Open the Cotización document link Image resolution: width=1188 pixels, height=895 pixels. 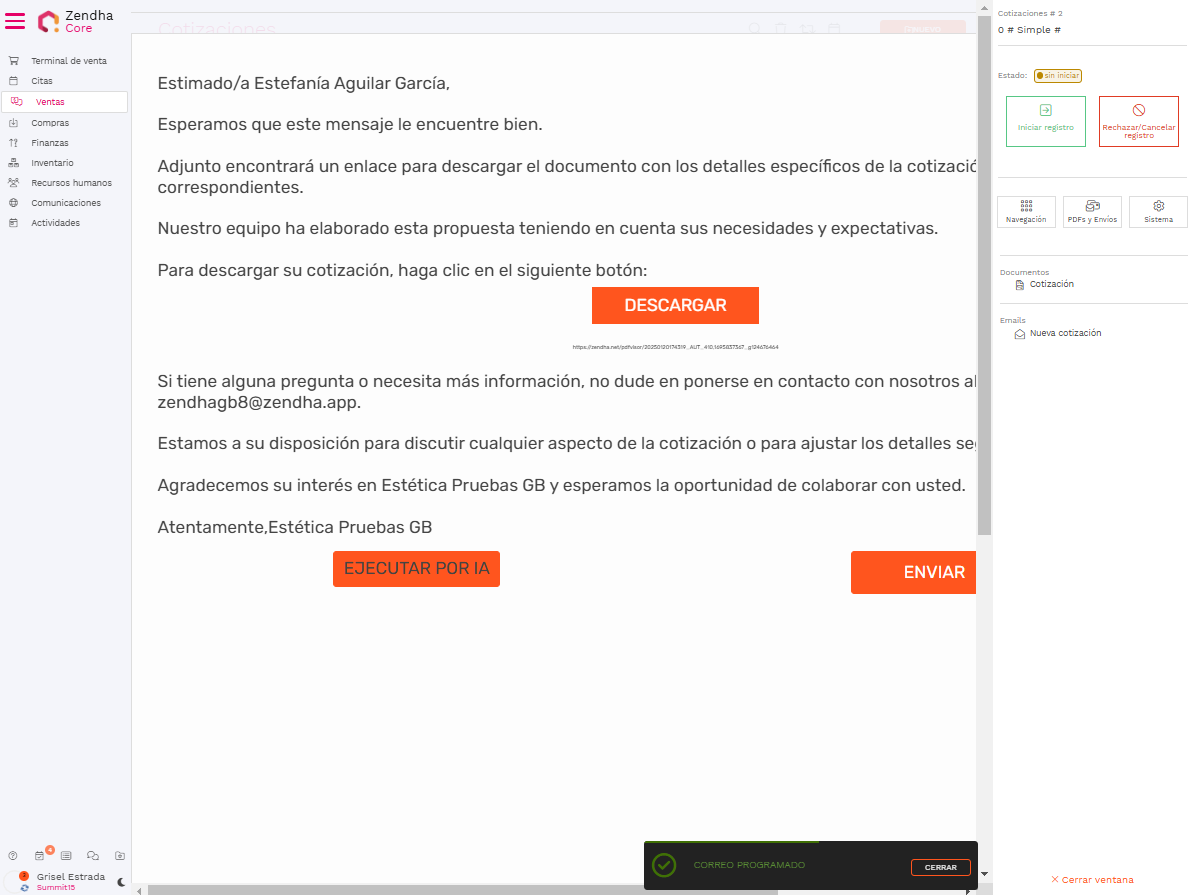[1051, 284]
